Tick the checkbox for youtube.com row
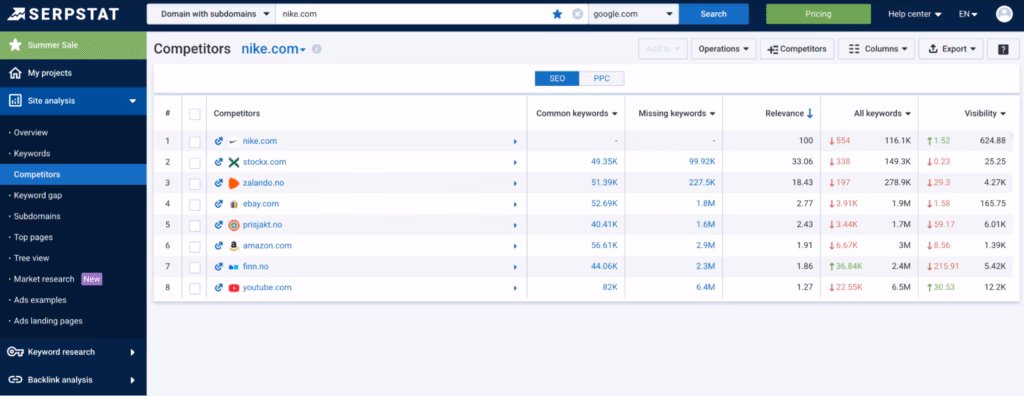The image size is (1024, 396). coord(195,288)
